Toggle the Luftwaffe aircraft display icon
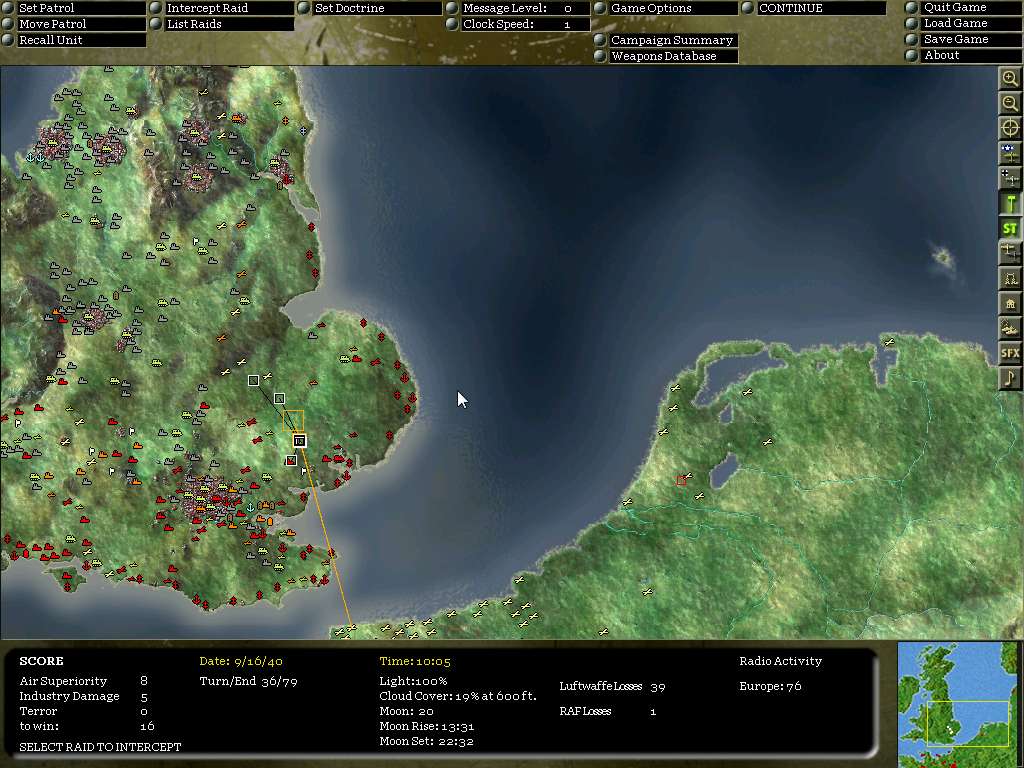The width and height of the screenshot is (1024, 768). coord(1010,178)
